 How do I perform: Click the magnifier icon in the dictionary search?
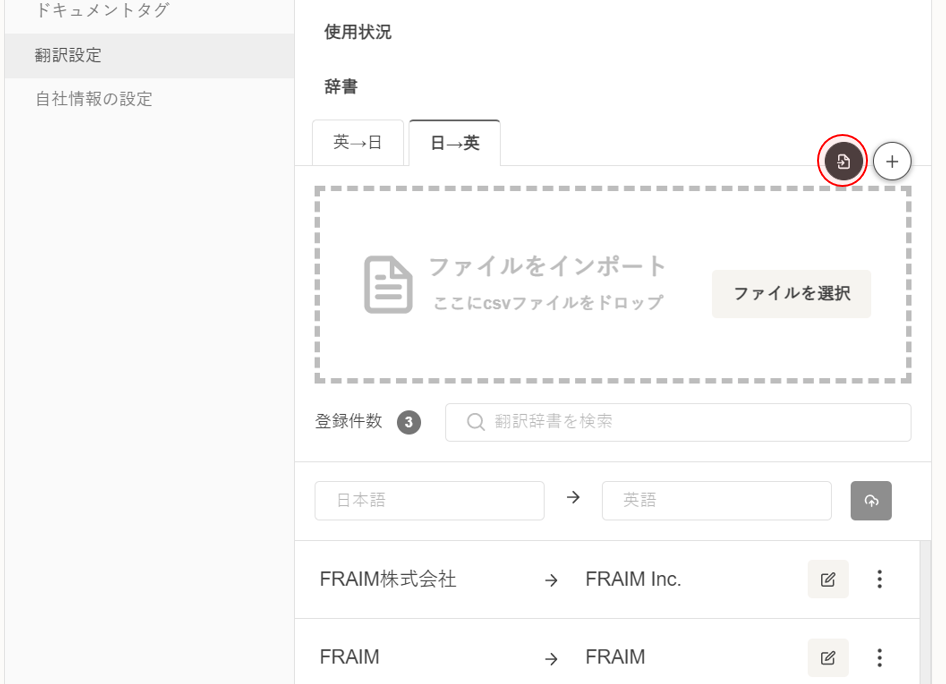tap(476, 422)
